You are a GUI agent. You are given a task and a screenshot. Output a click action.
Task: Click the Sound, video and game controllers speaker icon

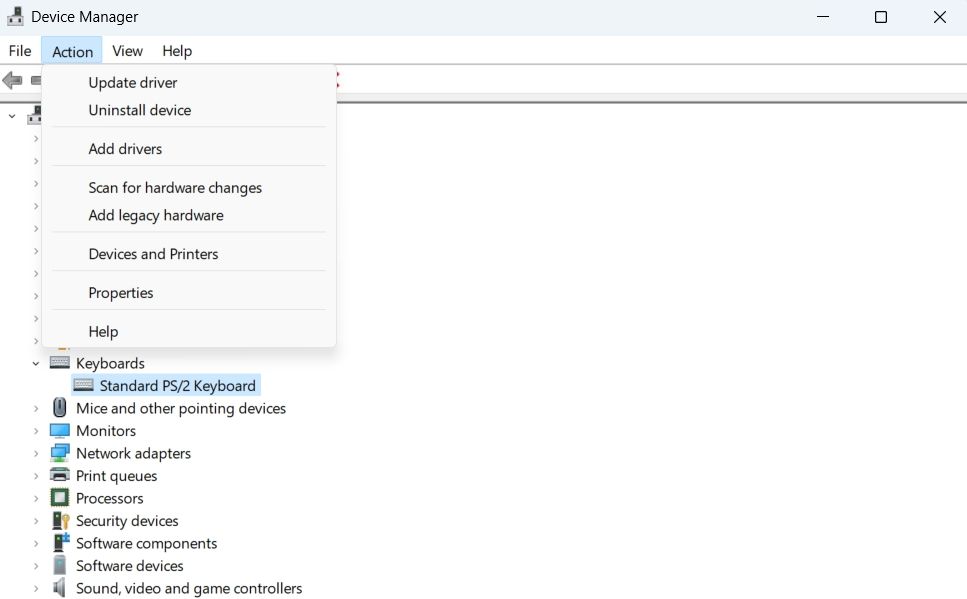coord(59,588)
